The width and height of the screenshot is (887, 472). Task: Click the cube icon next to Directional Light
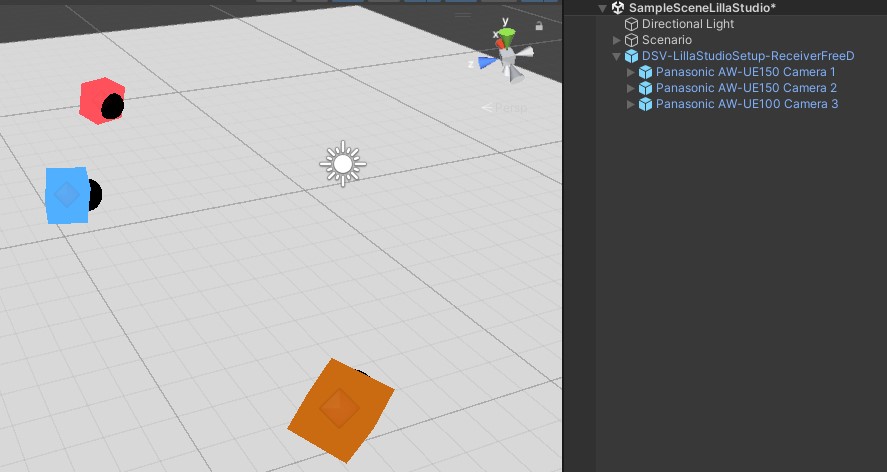coord(631,24)
